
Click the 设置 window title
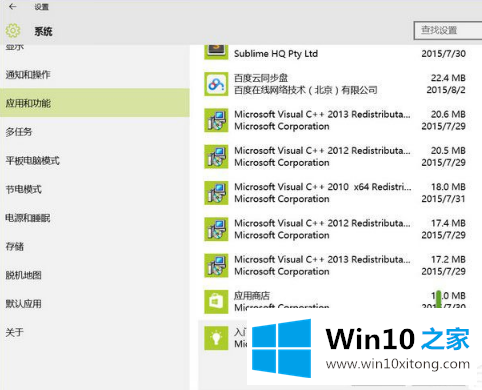click(42, 7)
